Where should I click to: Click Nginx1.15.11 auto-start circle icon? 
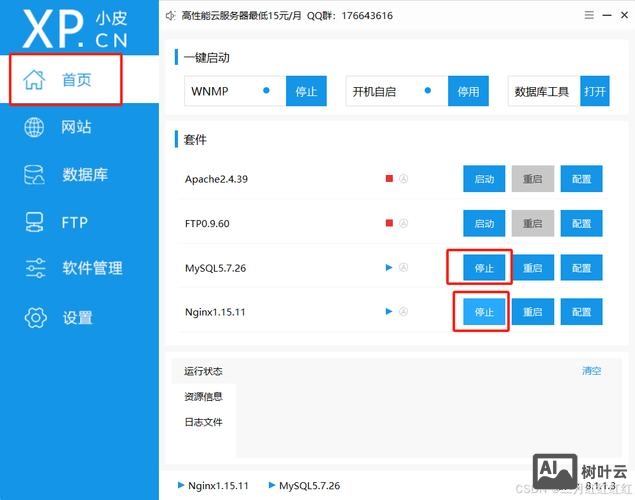[403, 311]
